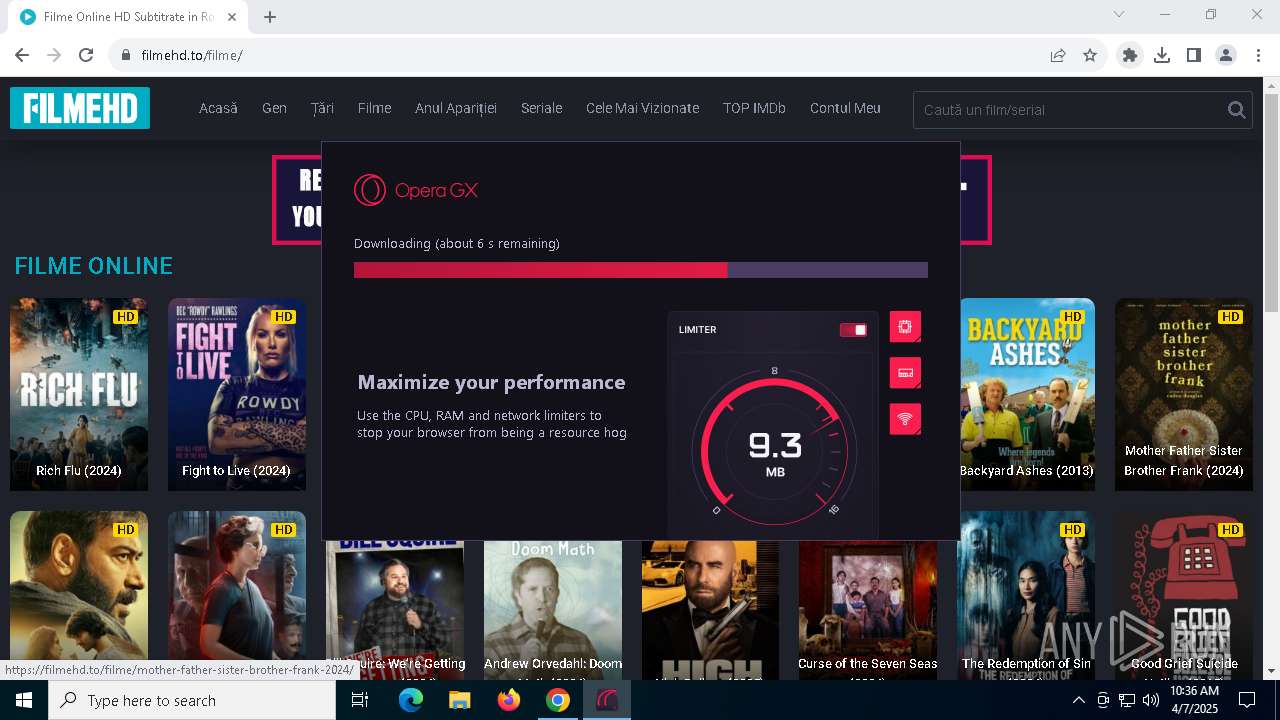1280x720 pixels.
Task: Select the RAM limiter icon
Action: (x=905, y=373)
